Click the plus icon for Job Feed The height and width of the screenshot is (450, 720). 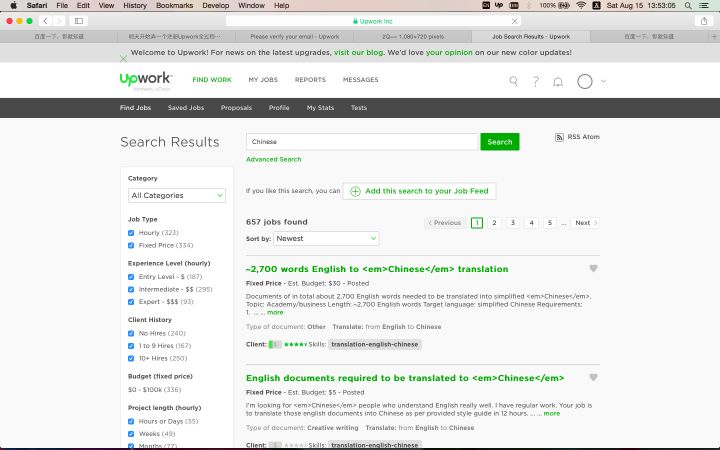(x=355, y=191)
